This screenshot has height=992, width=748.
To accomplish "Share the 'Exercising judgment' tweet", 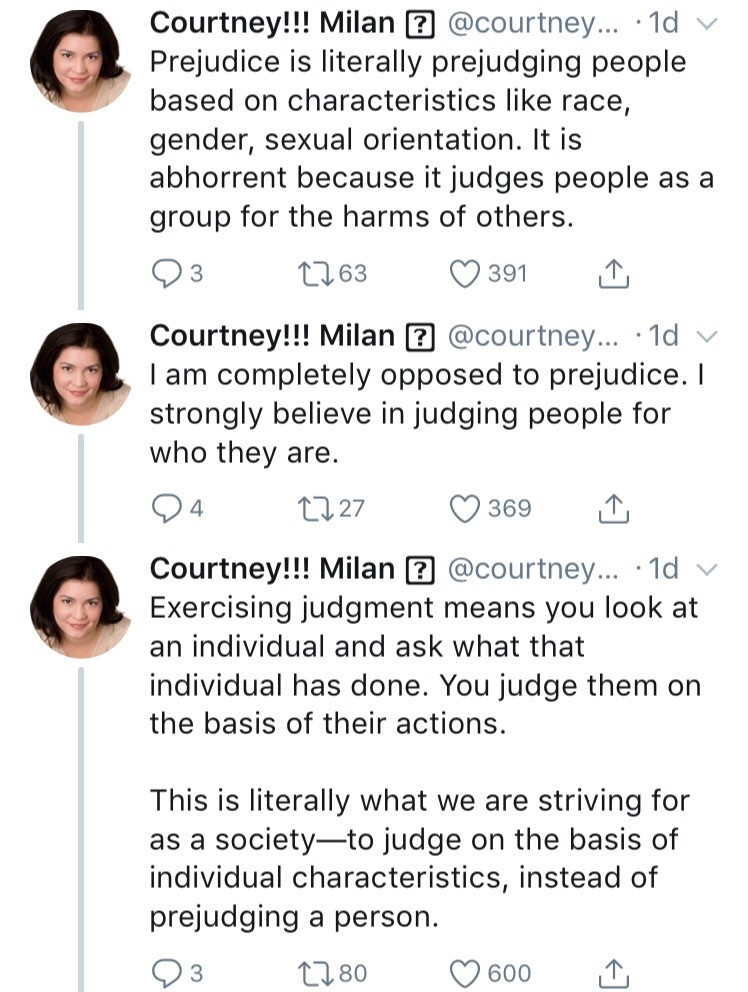I will point(612,971).
